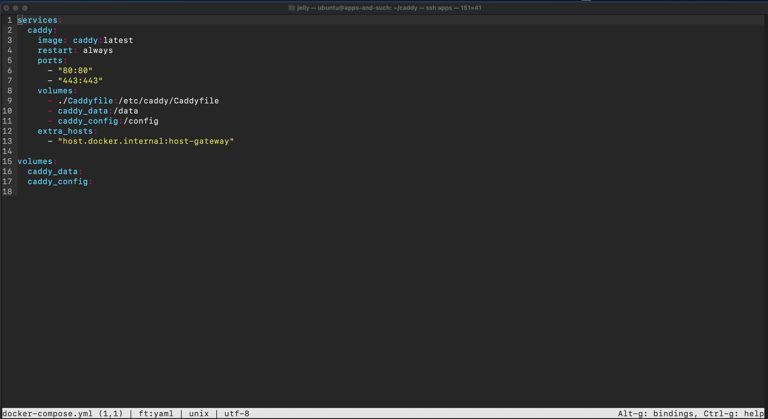Click './Caddyfile' source path on line 9
This screenshot has height=419, width=768.
click(85, 101)
